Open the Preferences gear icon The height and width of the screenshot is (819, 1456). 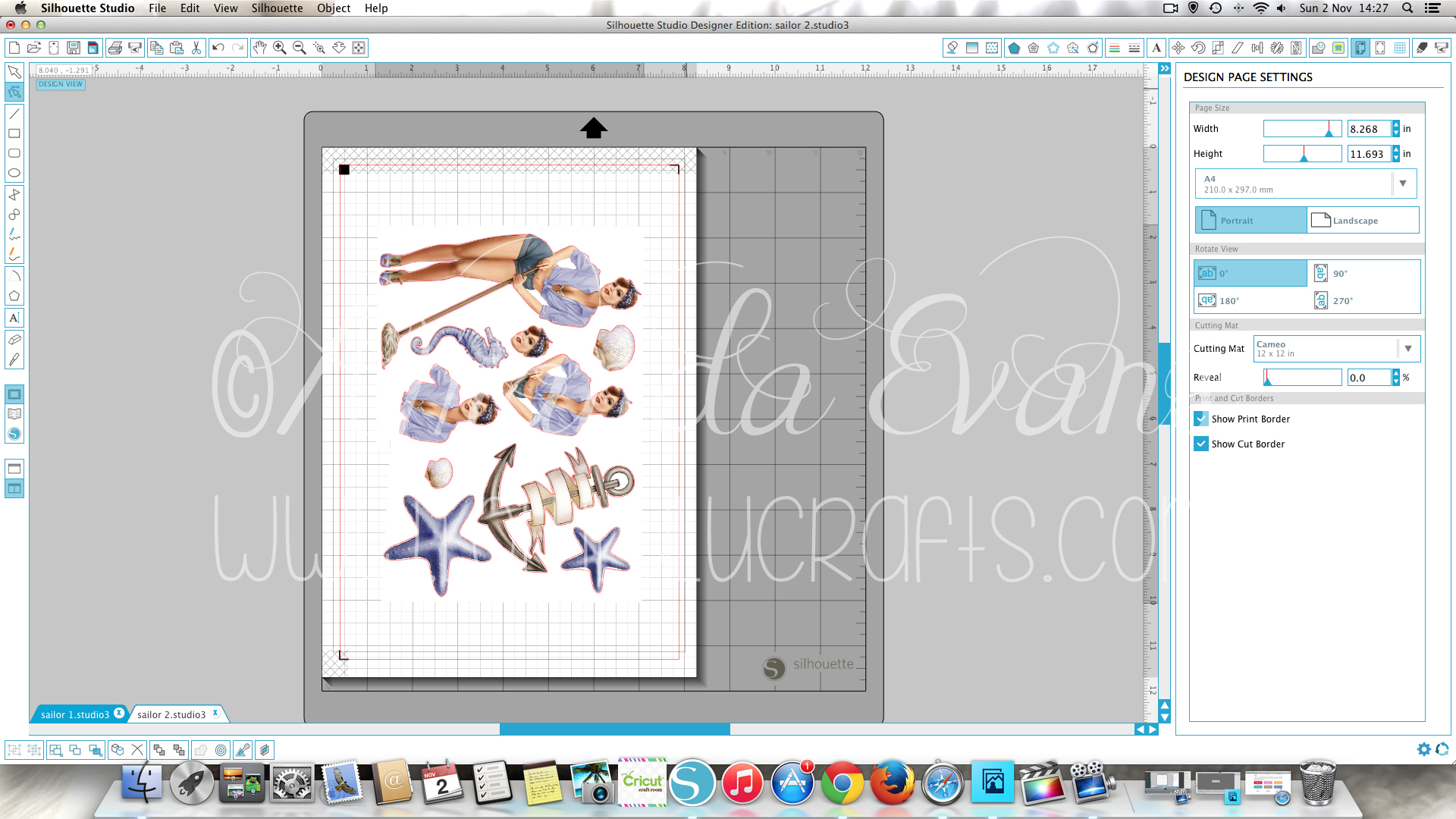pos(1424,749)
